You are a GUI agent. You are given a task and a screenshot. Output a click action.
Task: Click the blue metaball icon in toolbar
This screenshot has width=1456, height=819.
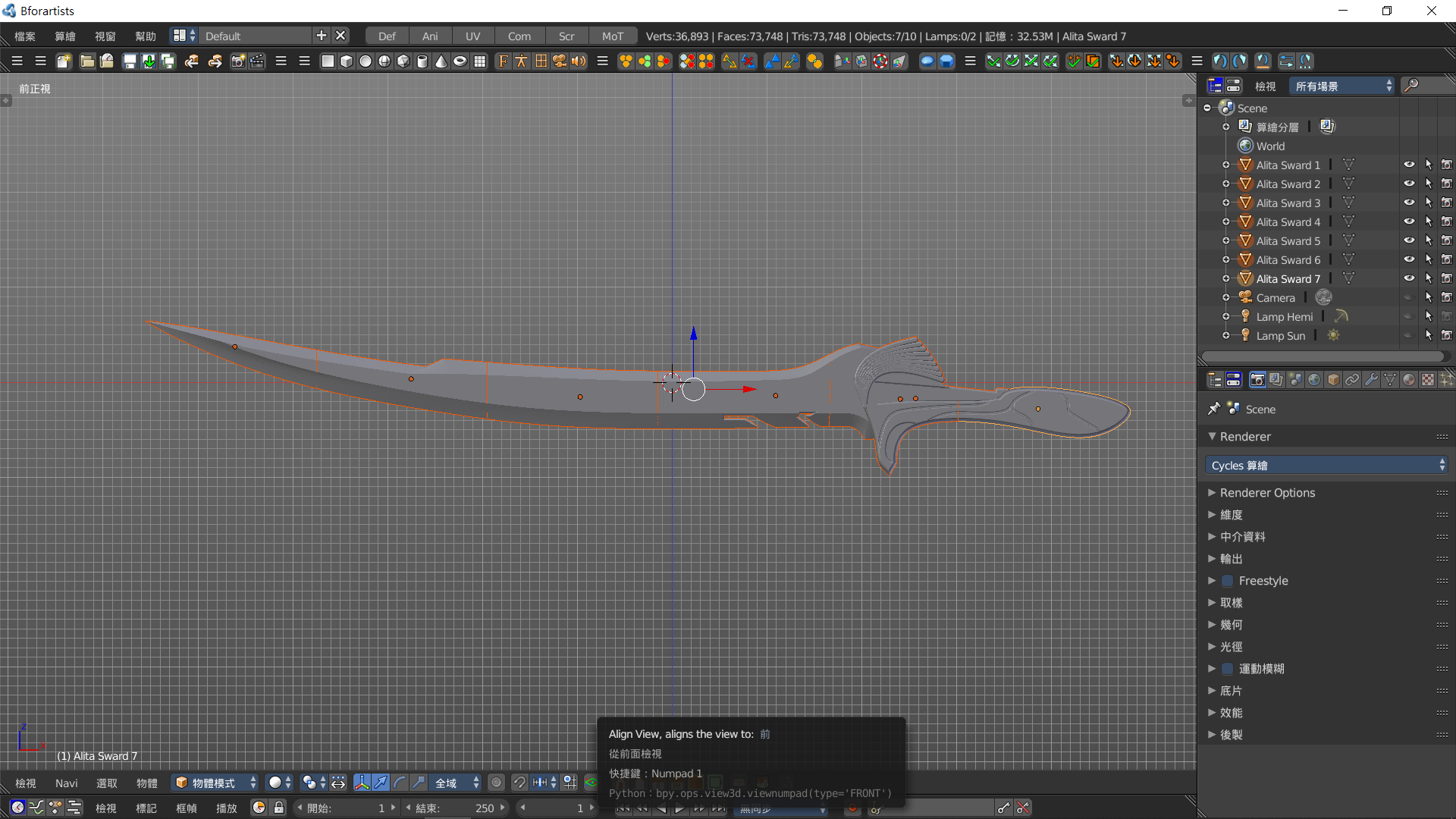click(927, 61)
